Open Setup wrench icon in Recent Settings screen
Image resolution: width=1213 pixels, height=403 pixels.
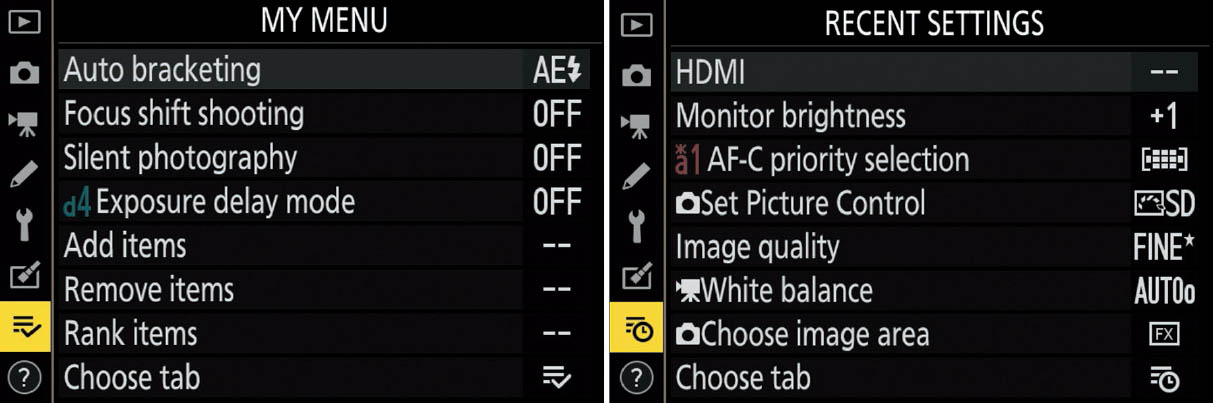[x=636, y=226]
